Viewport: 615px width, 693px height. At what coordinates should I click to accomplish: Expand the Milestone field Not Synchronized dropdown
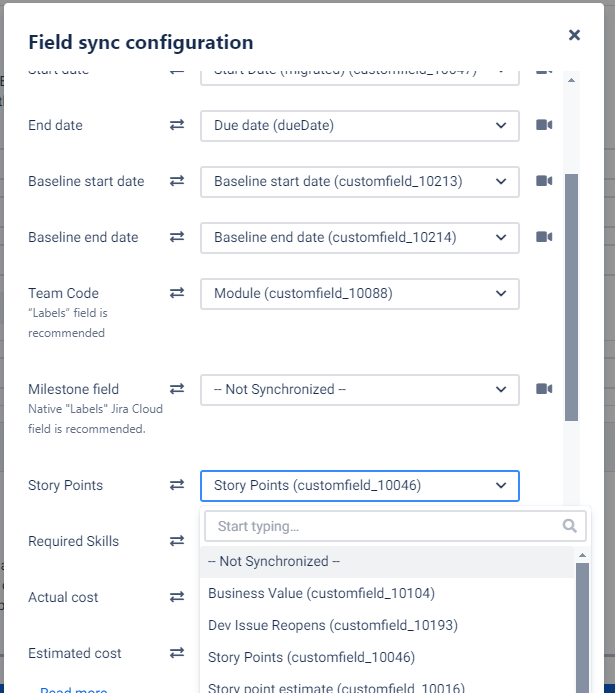click(360, 389)
